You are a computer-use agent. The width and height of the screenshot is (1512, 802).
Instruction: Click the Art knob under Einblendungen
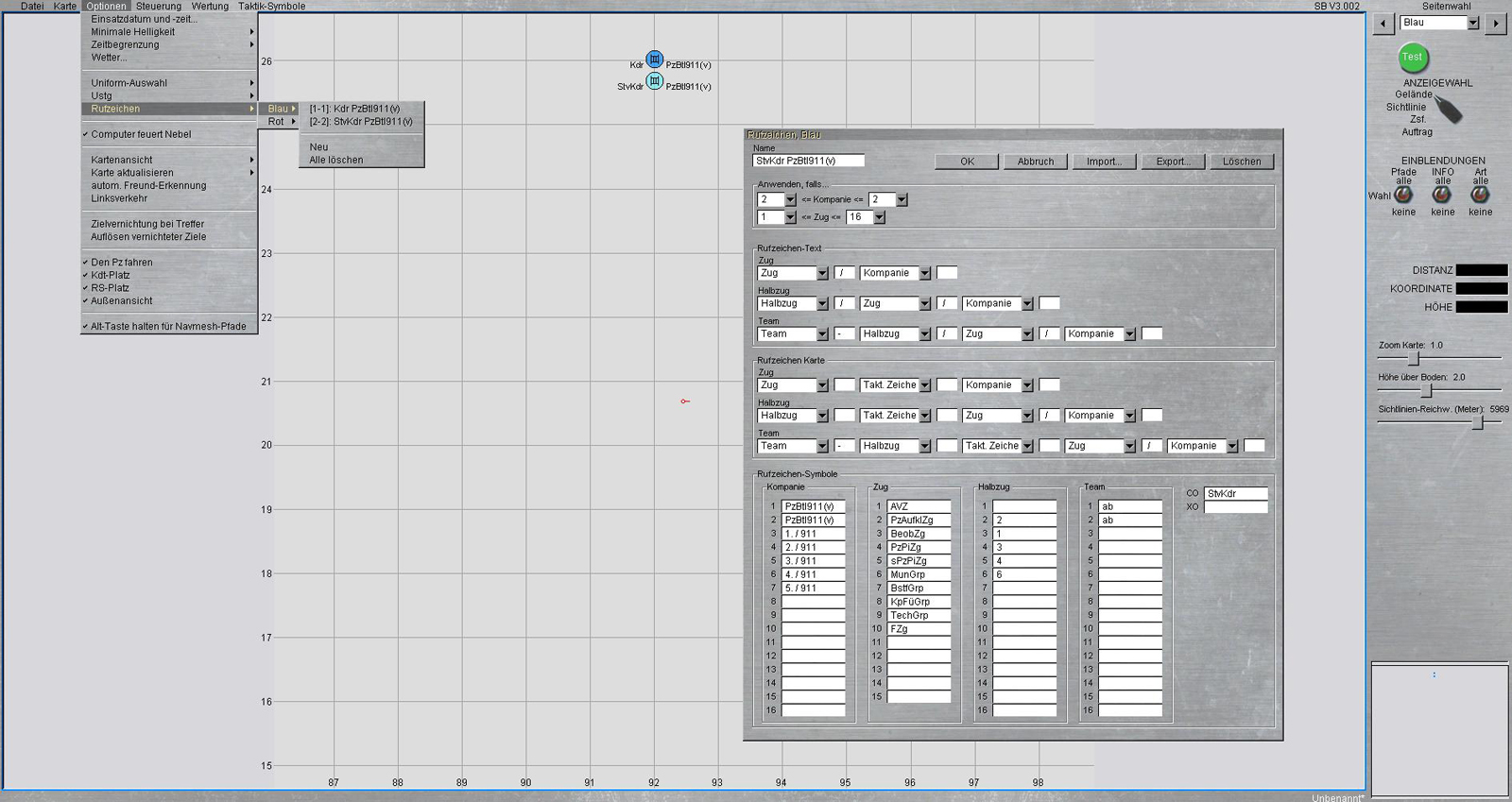[1480, 195]
